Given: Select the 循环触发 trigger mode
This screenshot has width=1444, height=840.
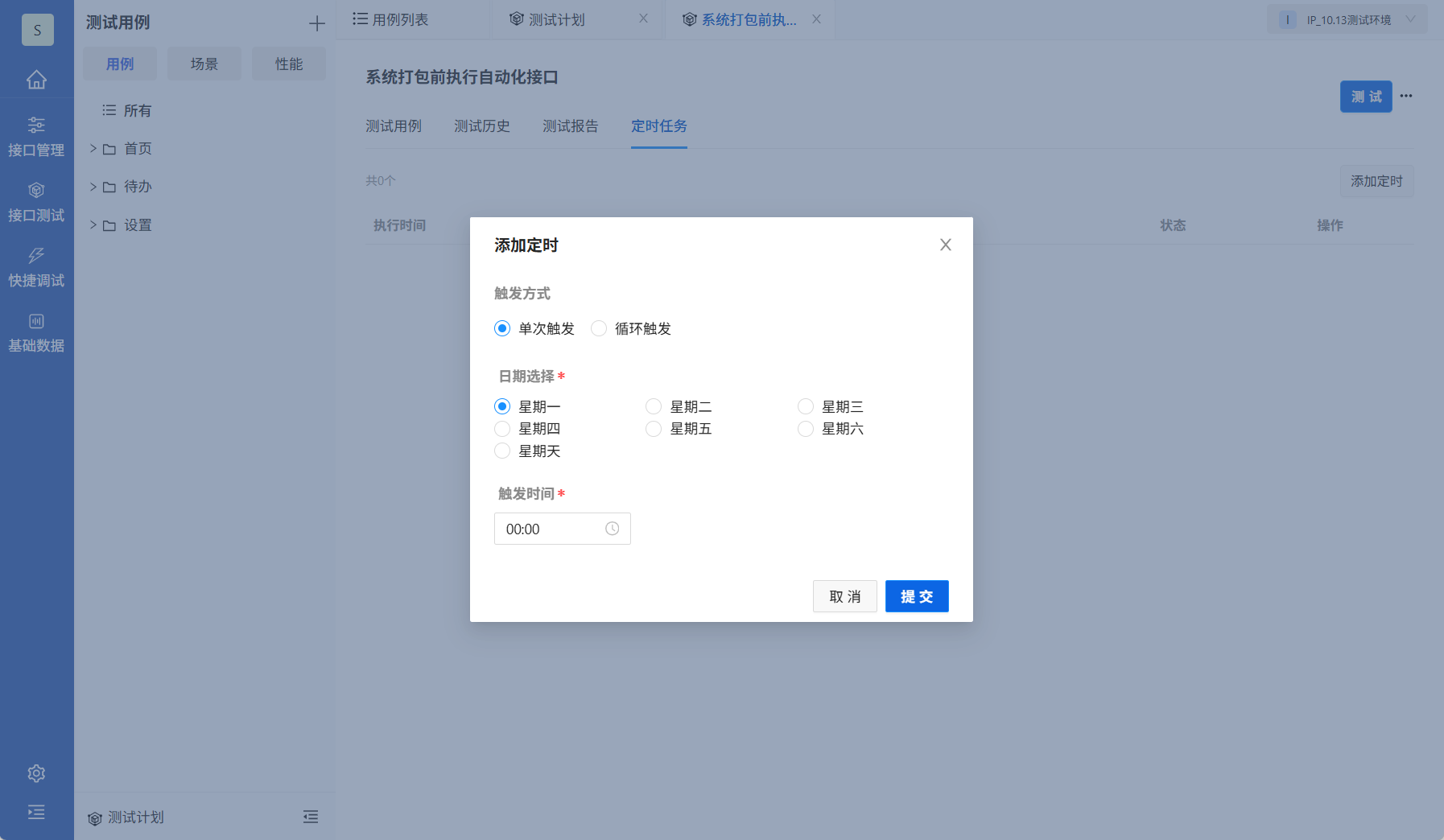Looking at the screenshot, I should [599, 328].
